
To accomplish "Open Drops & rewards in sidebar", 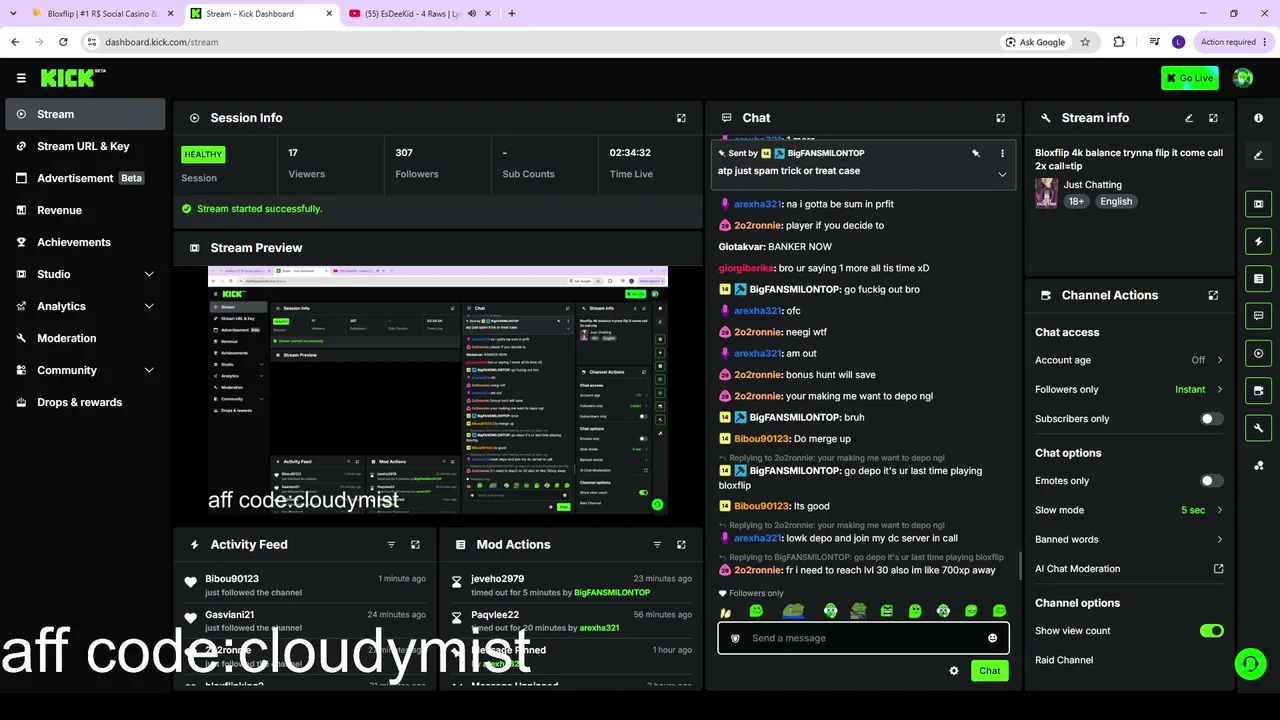I will point(85,402).
